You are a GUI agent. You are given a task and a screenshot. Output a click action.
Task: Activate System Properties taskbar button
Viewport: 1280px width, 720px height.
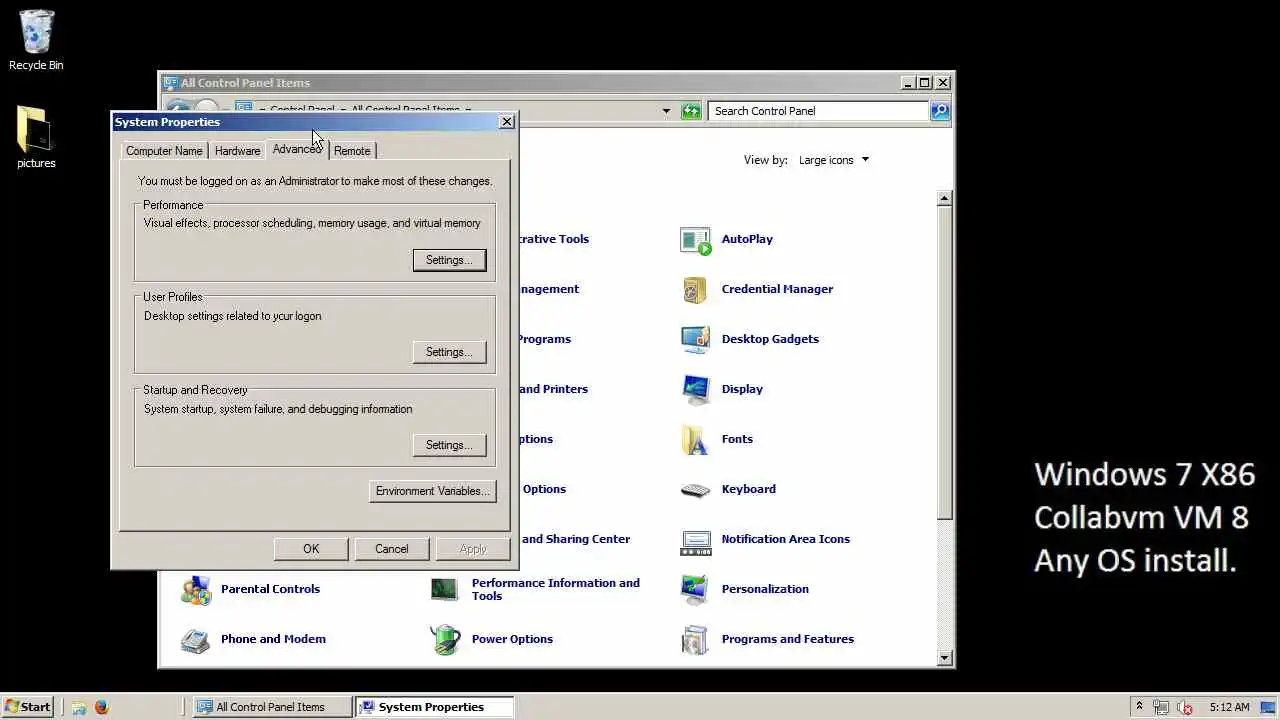point(434,707)
